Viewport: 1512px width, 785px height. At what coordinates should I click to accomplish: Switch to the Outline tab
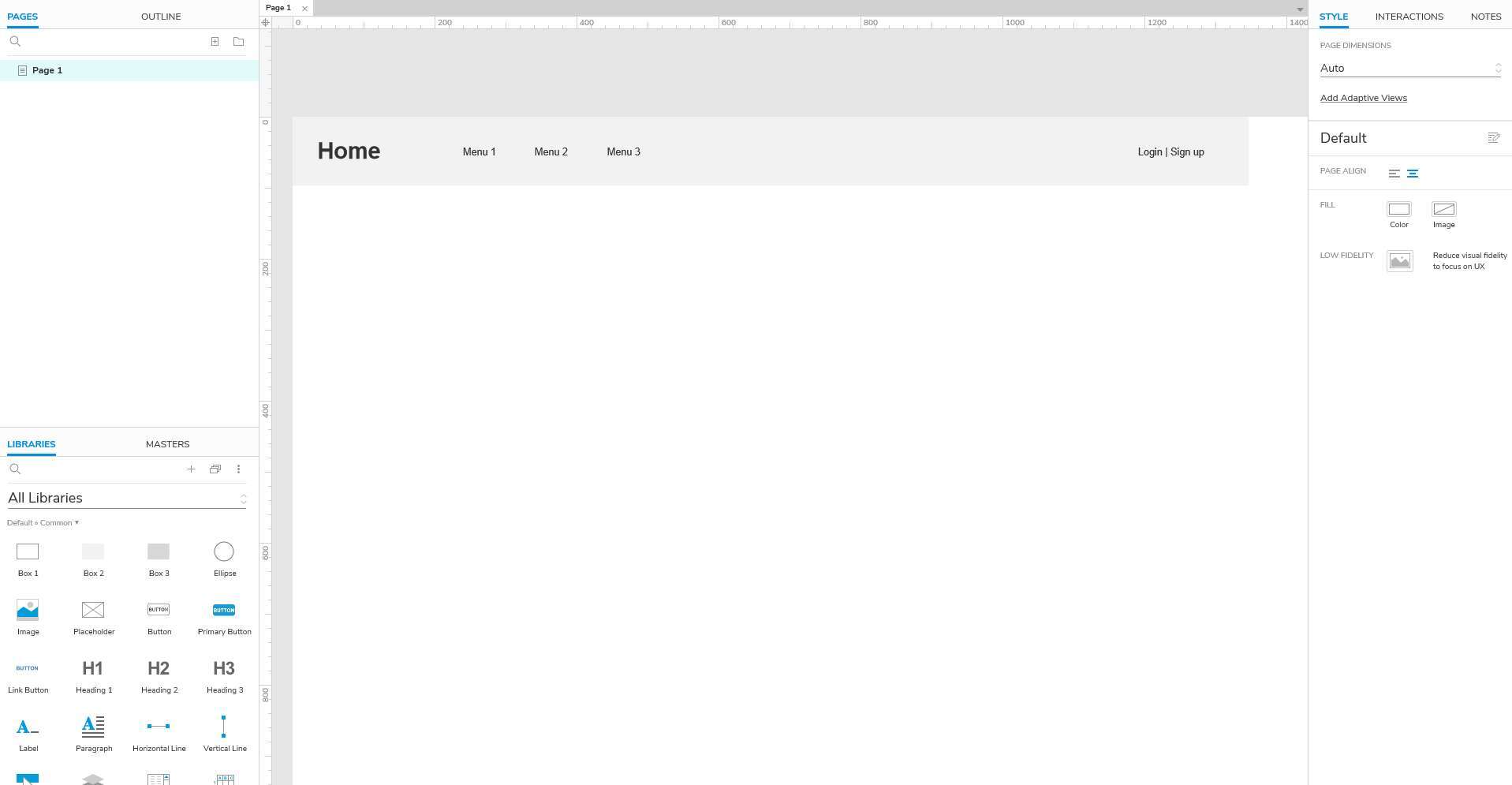161,17
